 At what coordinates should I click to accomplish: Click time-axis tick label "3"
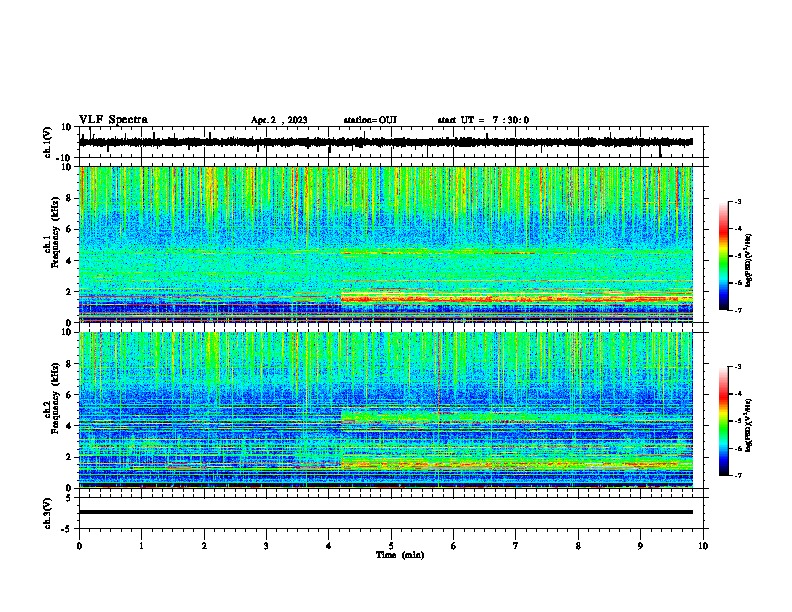[x=266, y=546]
